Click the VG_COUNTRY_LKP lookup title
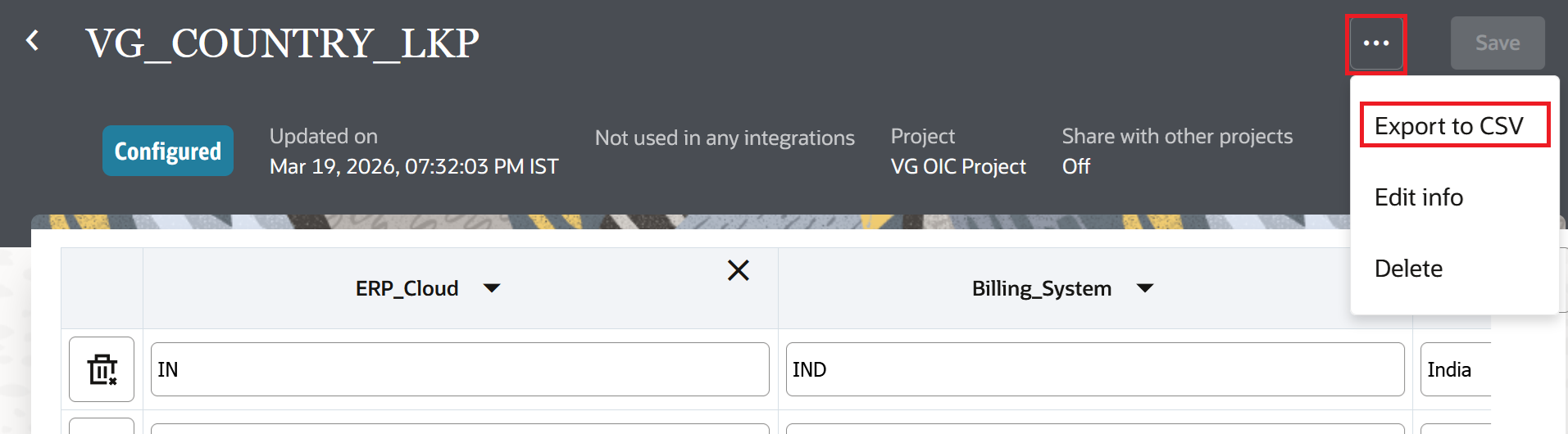The height and width of the screenshot is (434, 1568). click(x=282, y=43)
